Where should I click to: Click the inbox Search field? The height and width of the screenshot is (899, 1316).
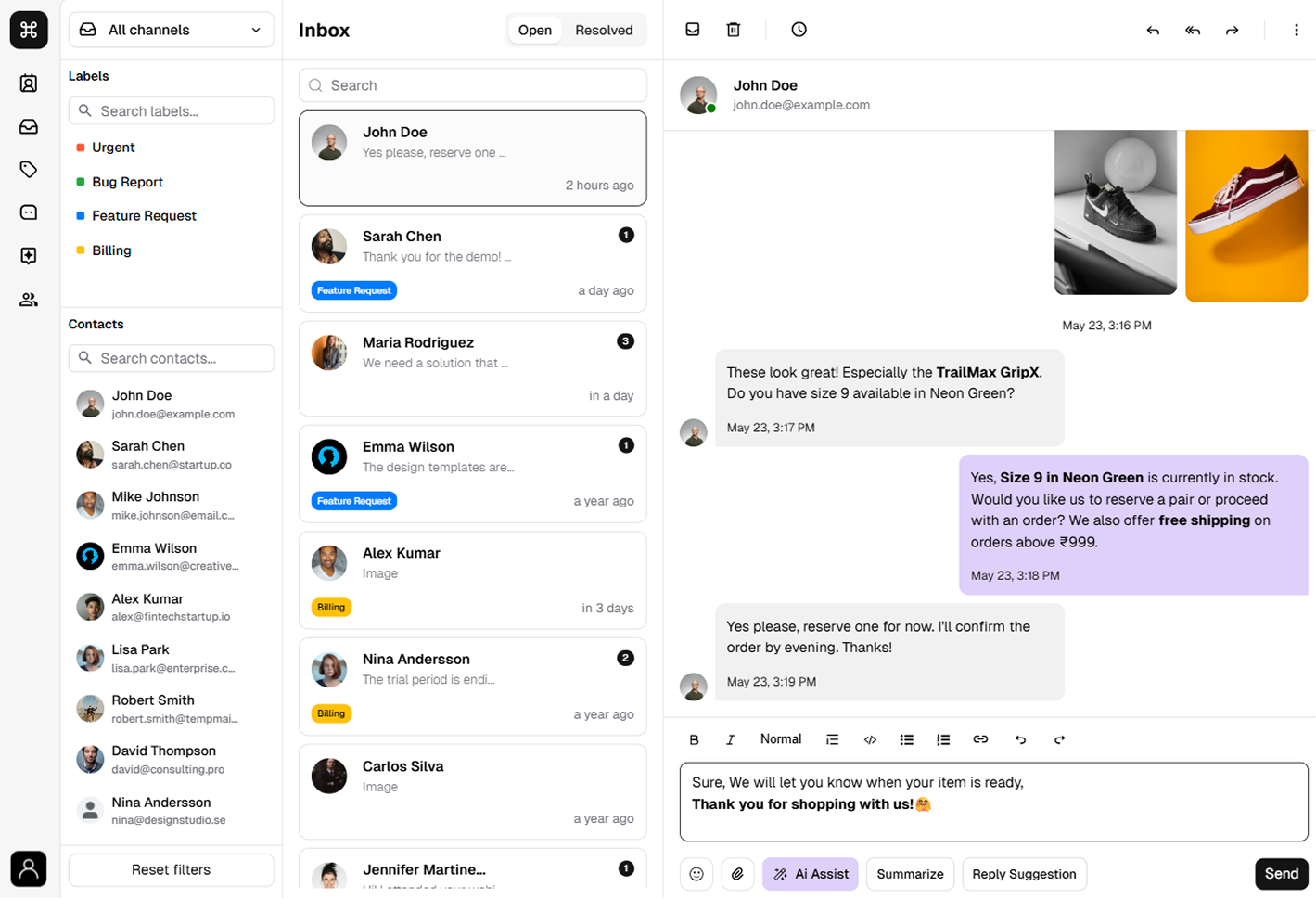tap(473, 85)
